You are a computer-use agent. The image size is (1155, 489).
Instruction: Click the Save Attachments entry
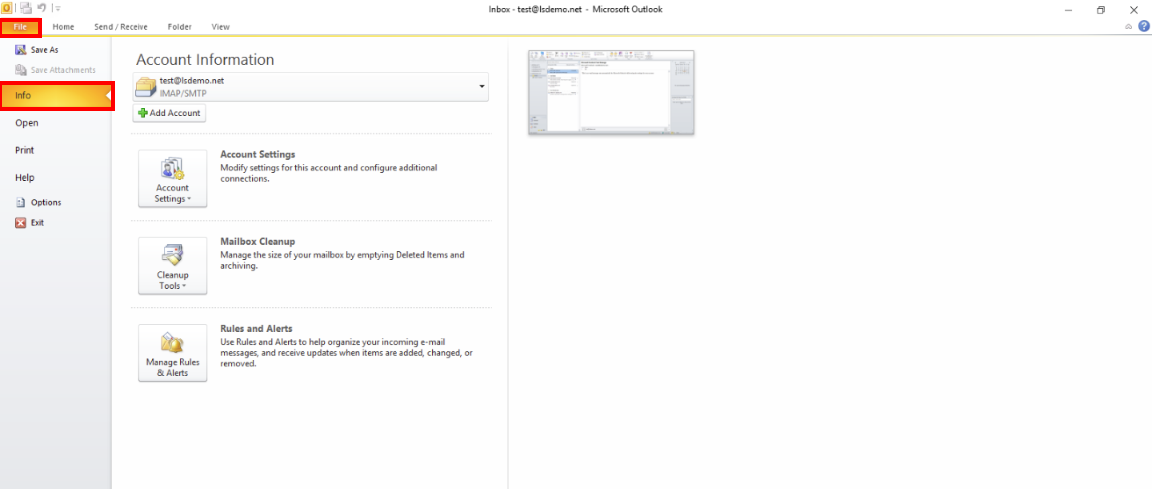tap(55, 70)
